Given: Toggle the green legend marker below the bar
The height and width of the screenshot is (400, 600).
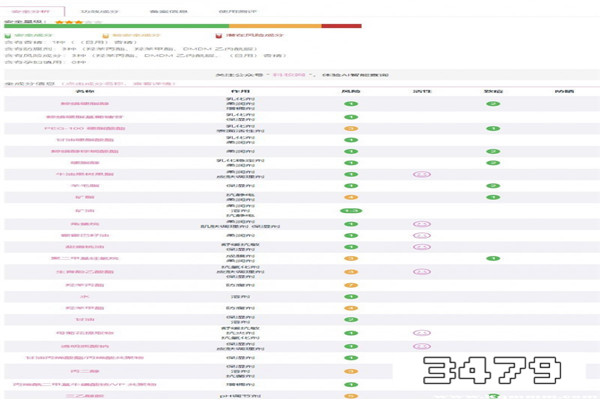Looking at the screenshot, I should 8,34.
